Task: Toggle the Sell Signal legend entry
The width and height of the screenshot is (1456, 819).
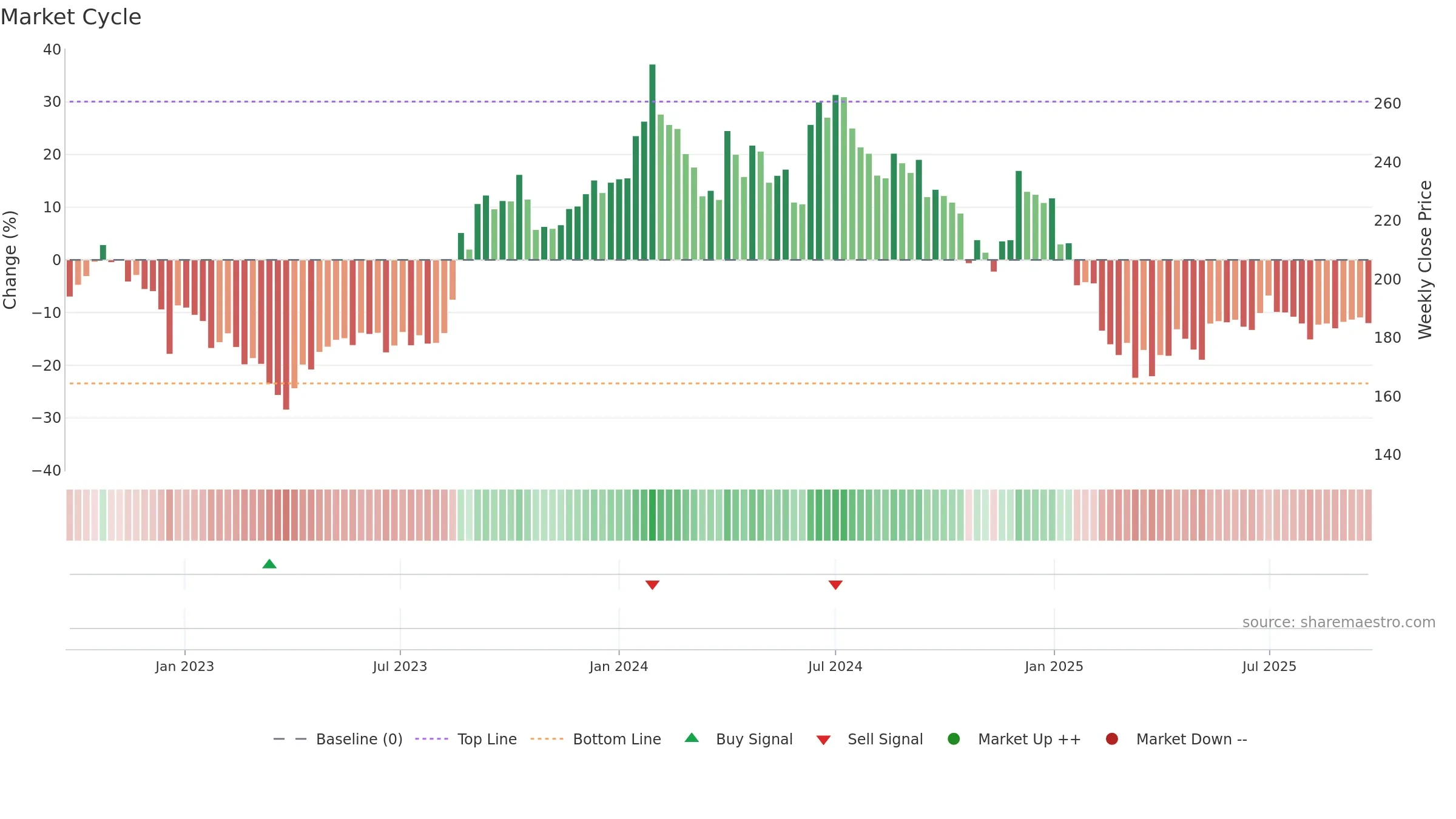Action: tap(869, 739)
